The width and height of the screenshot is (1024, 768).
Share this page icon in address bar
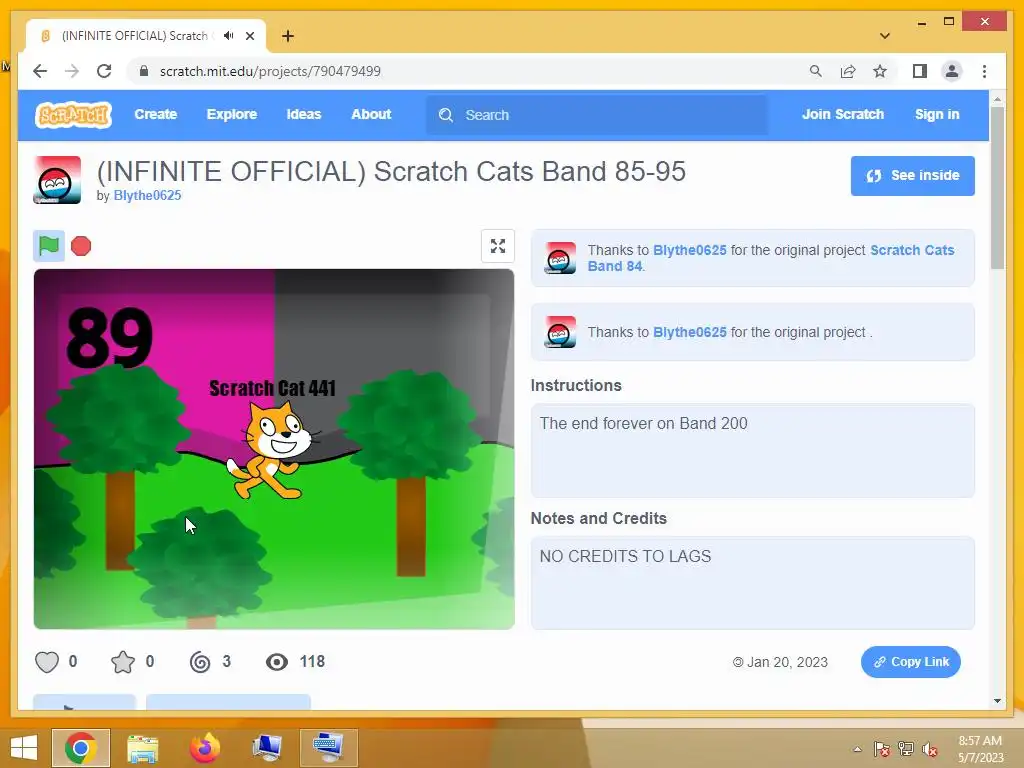(x=848, y=71)
